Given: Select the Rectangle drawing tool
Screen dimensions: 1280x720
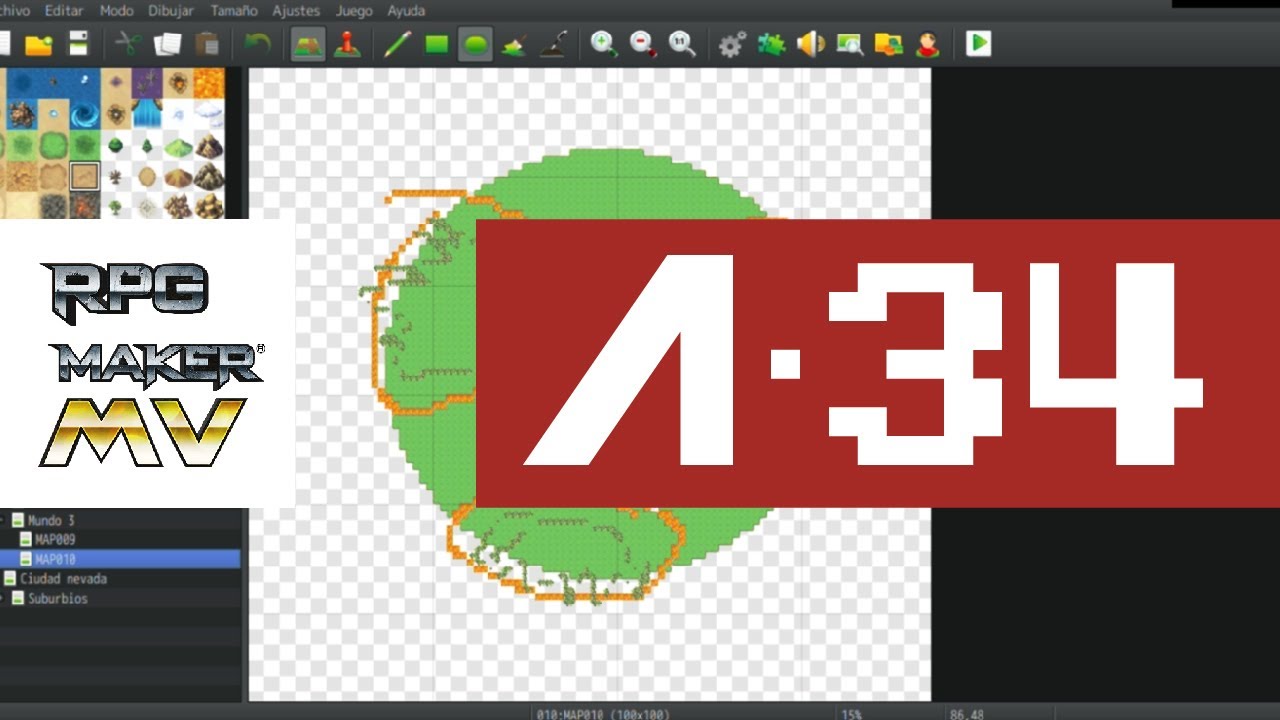Looking at the screenshot, I should pyautogui.click(x=436, y=44).
